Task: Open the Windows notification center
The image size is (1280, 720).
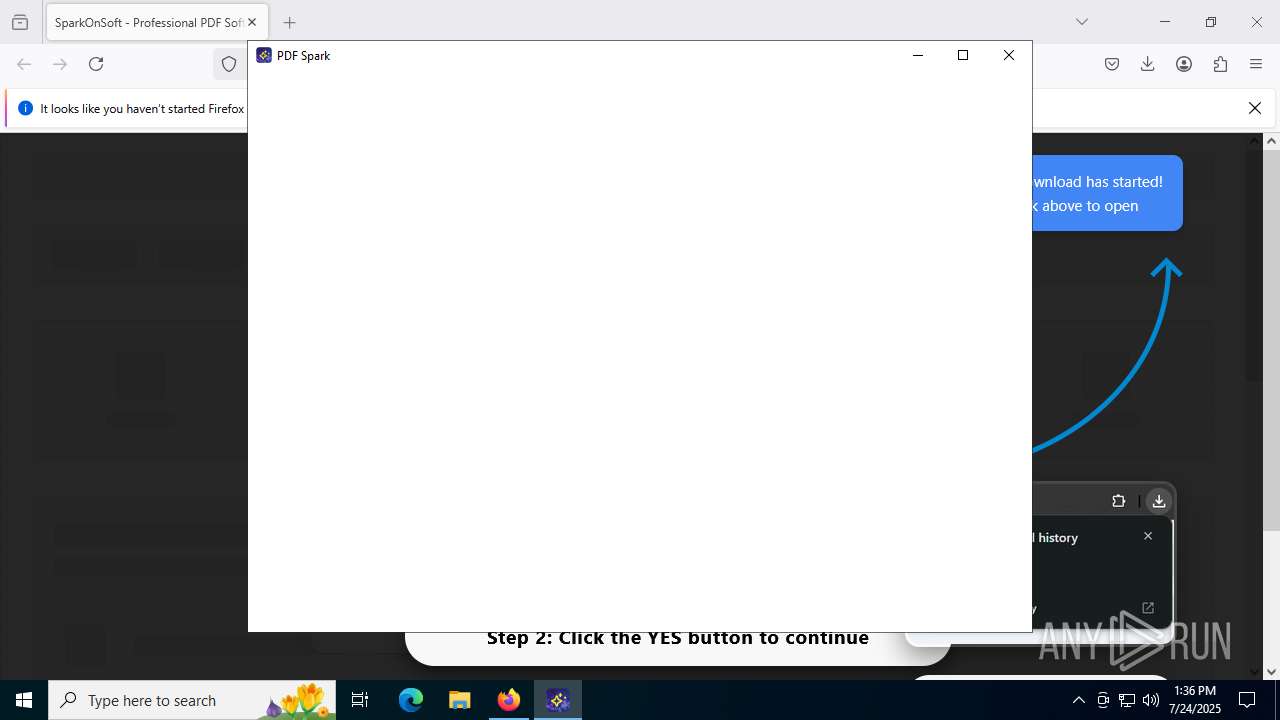Action: (x=1247, y=700)
